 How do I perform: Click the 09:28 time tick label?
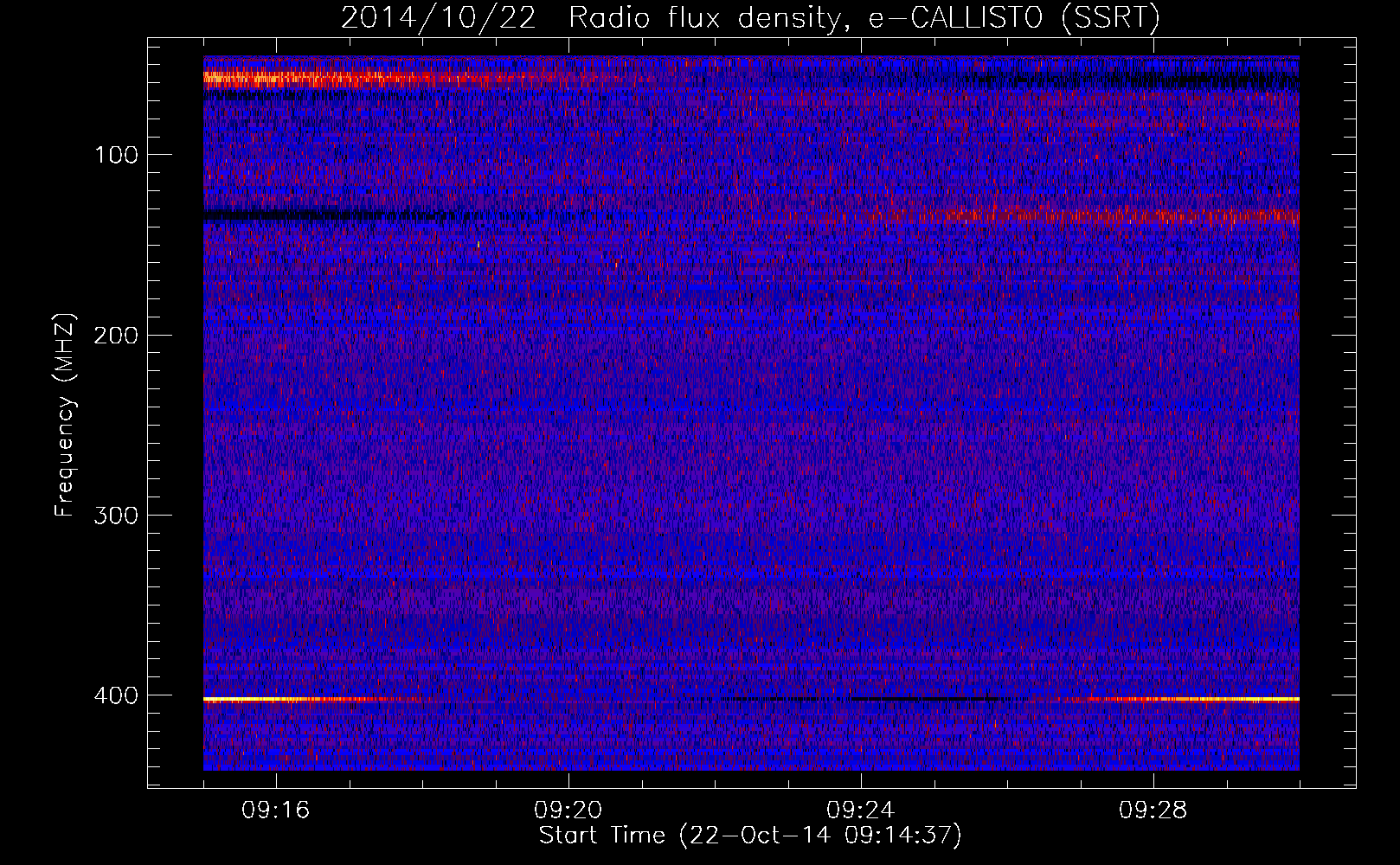1153,811
